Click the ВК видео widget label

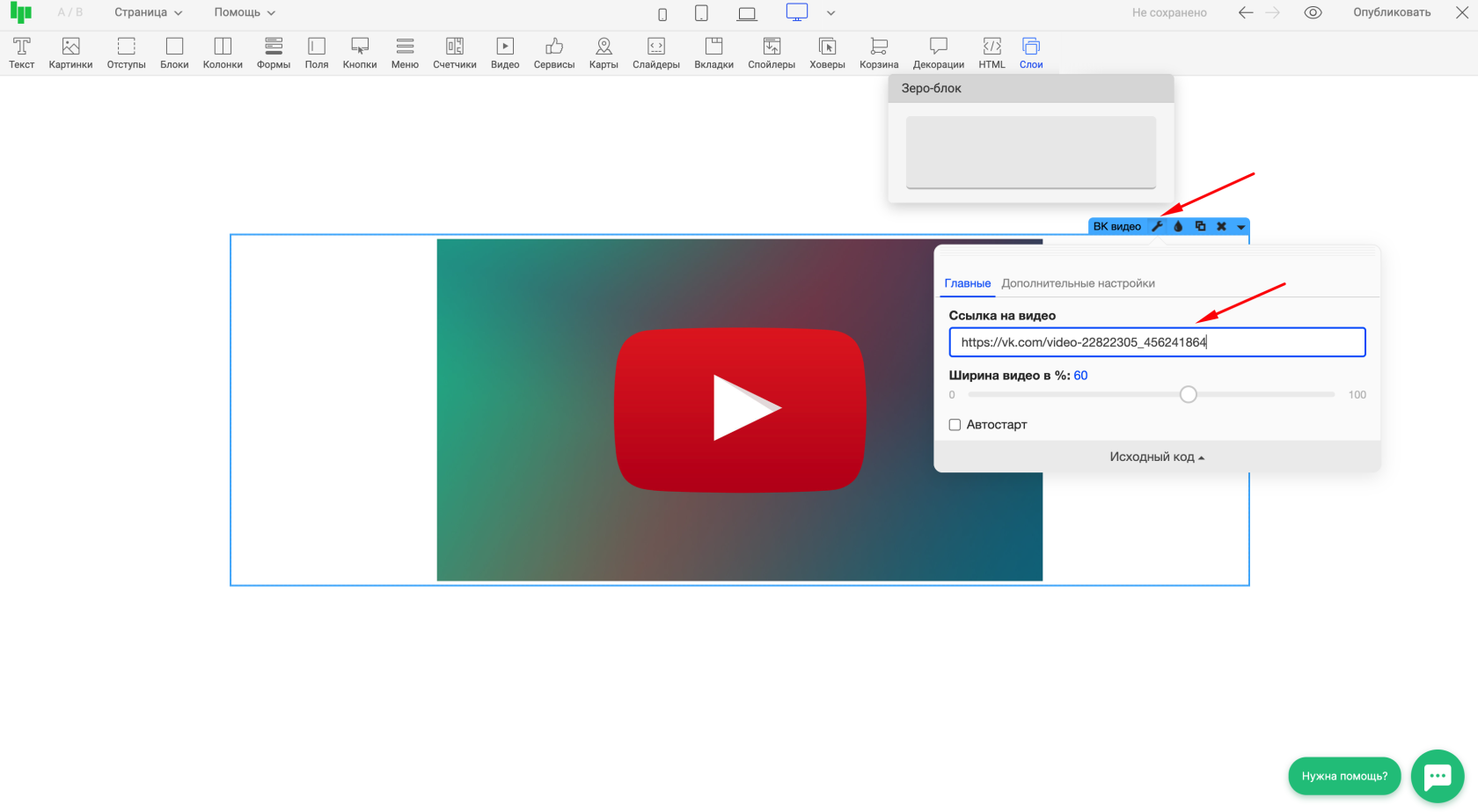pyautogui.click(x=1117, y=226)
